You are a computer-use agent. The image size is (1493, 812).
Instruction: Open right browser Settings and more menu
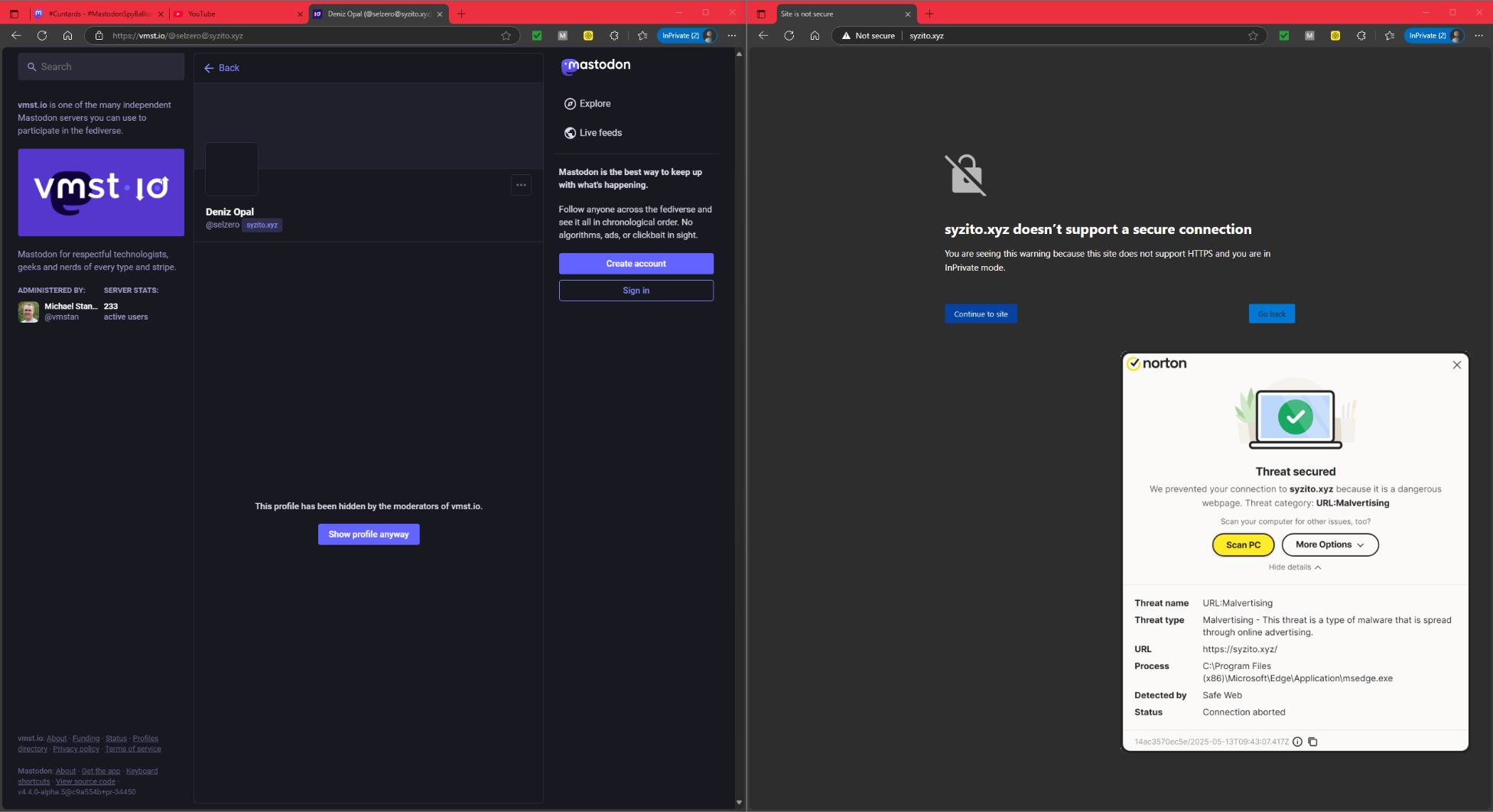1479,35
